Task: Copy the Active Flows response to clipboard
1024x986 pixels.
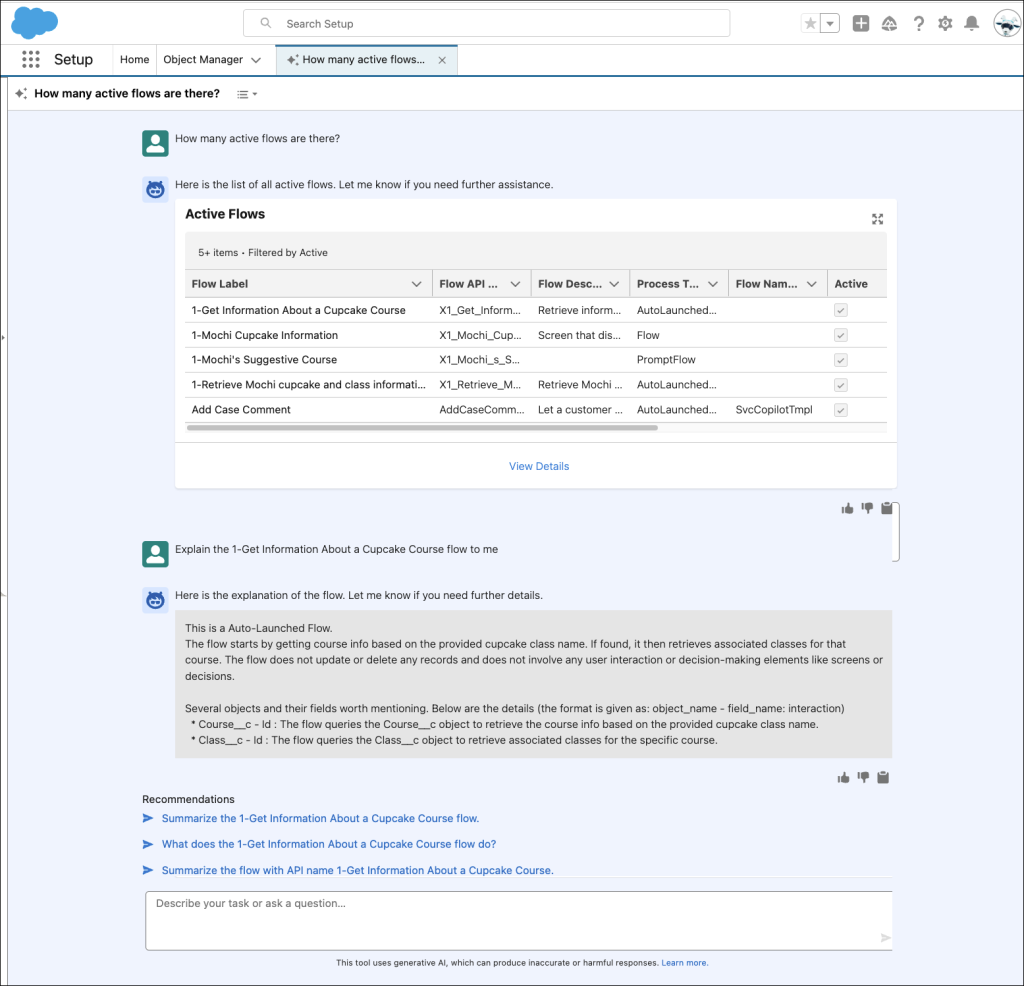Action: pyautogui.click(x=887, y=508)
